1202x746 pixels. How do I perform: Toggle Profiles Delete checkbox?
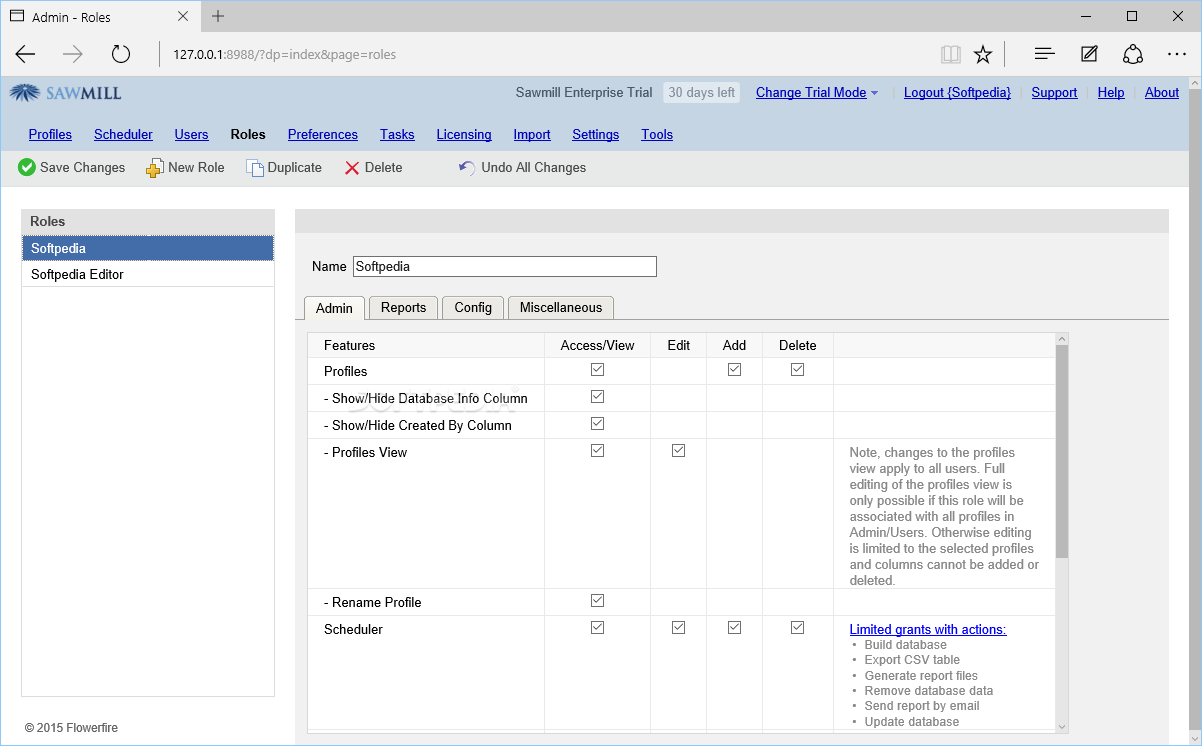point(797,369)
